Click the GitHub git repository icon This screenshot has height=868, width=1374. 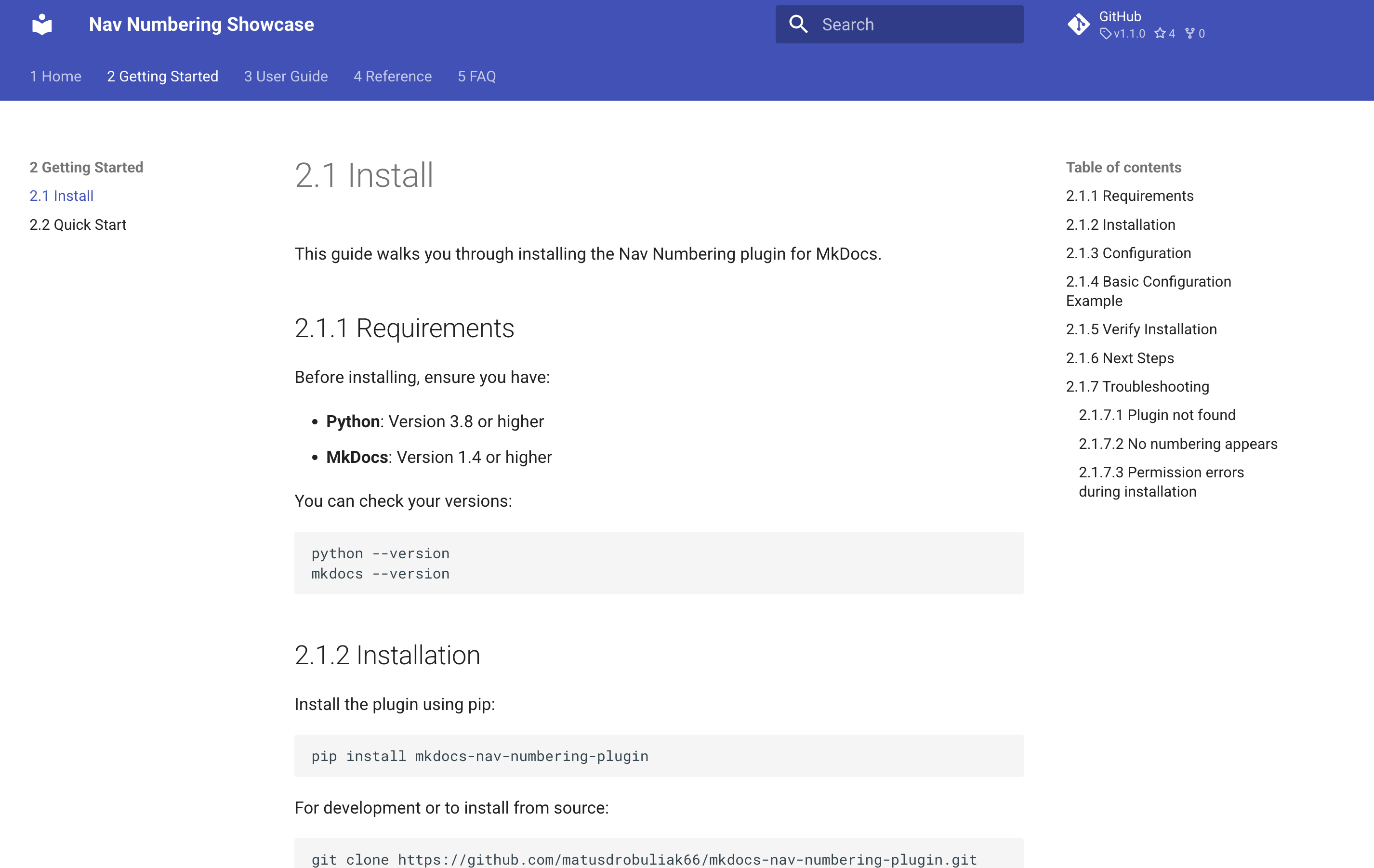point(1078,25)
